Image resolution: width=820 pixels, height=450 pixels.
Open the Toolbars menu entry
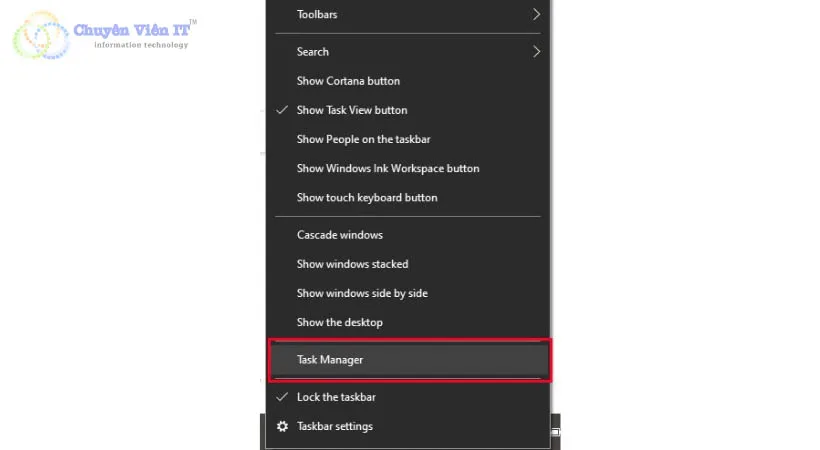[317, 15]
